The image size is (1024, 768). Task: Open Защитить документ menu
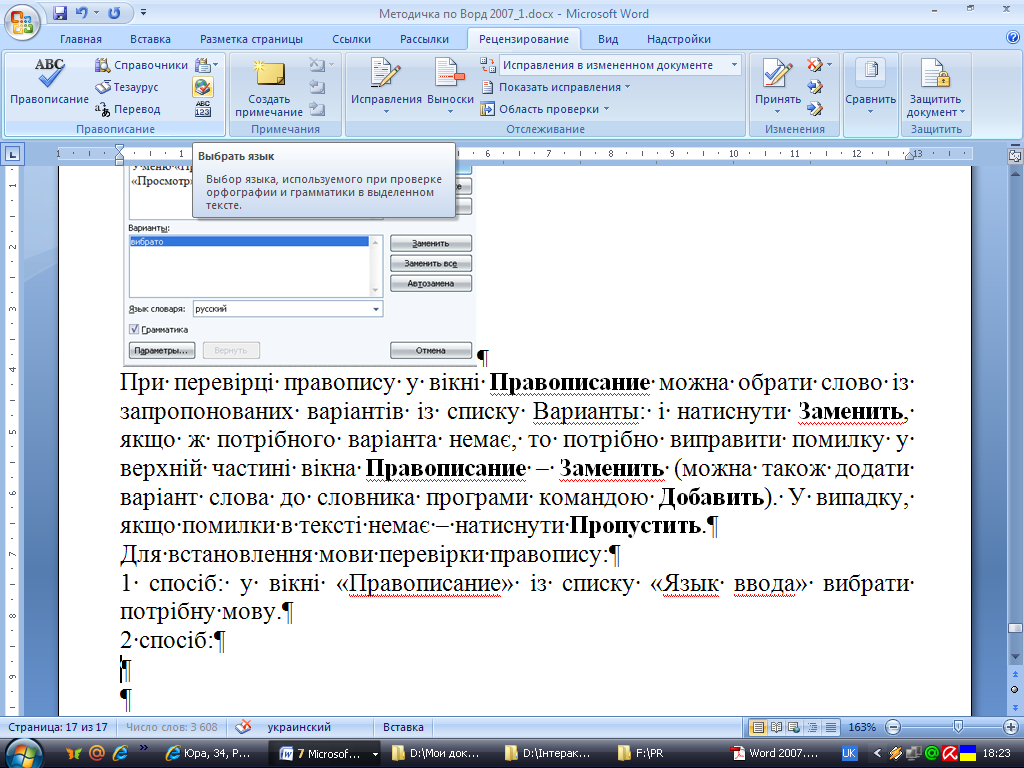pyautogui.click(x=935, y=88)
